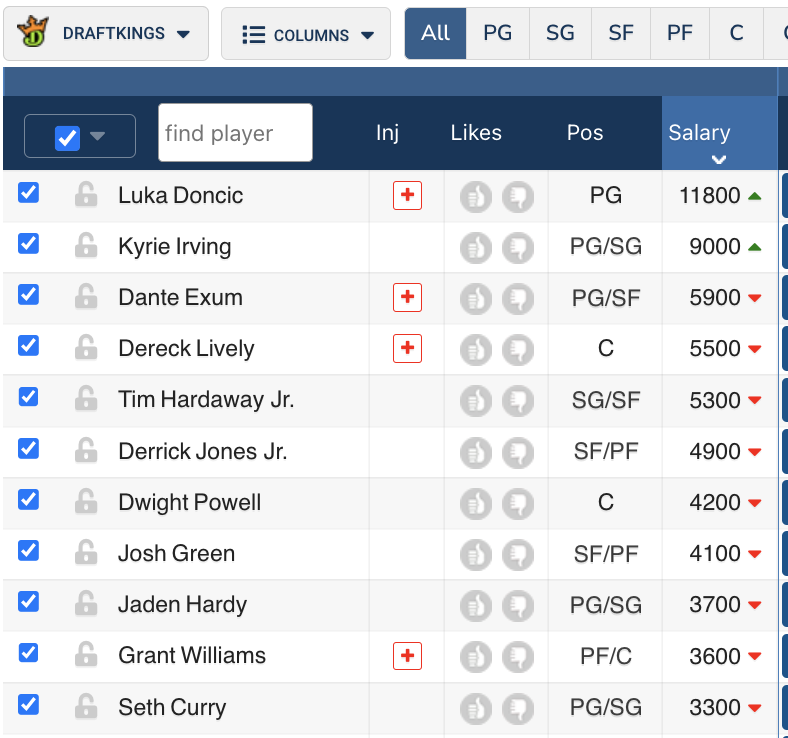788x738 pixels.
Task: Filter players by PG tab
Action: (x=498, y=33)
